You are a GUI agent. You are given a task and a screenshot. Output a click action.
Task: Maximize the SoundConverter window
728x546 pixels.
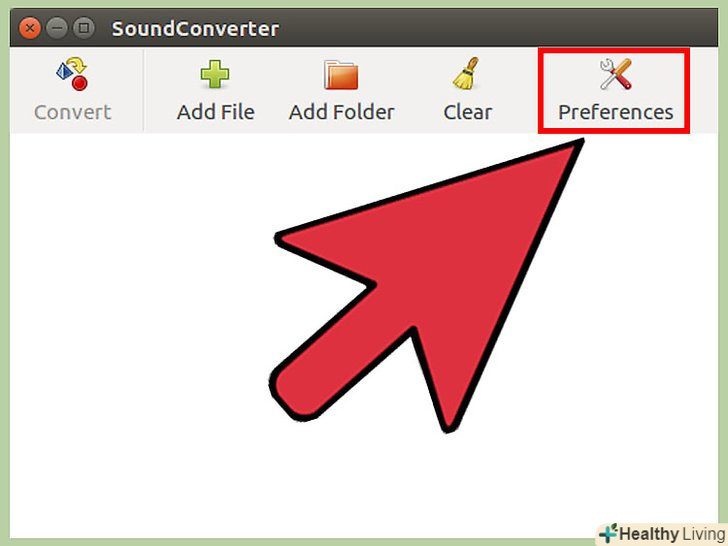(84, 28)
